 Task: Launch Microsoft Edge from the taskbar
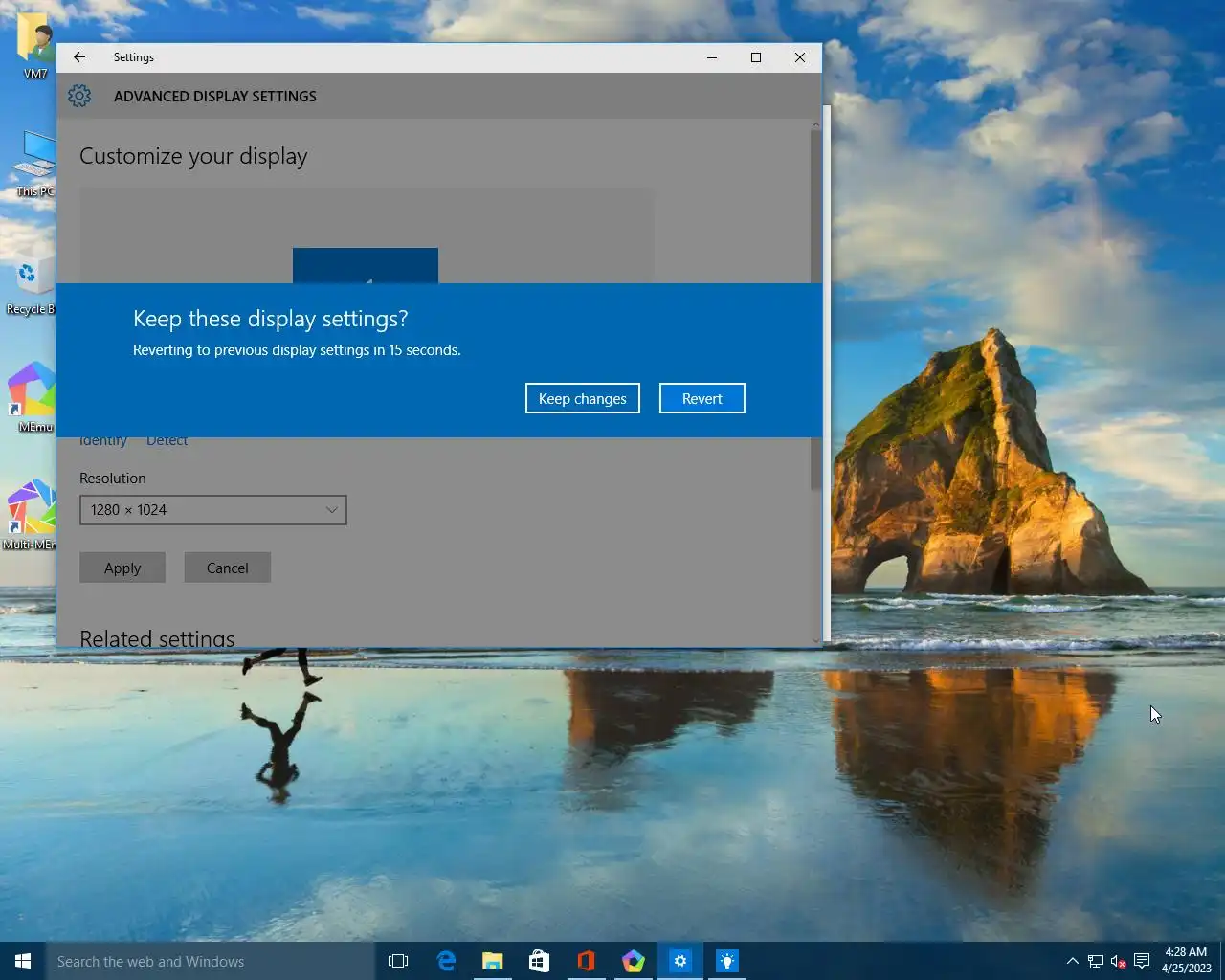(x=446, y=961)
